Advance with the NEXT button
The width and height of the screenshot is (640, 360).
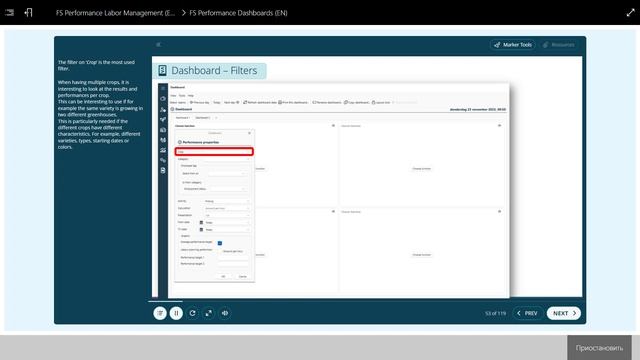tap(564, 313)
